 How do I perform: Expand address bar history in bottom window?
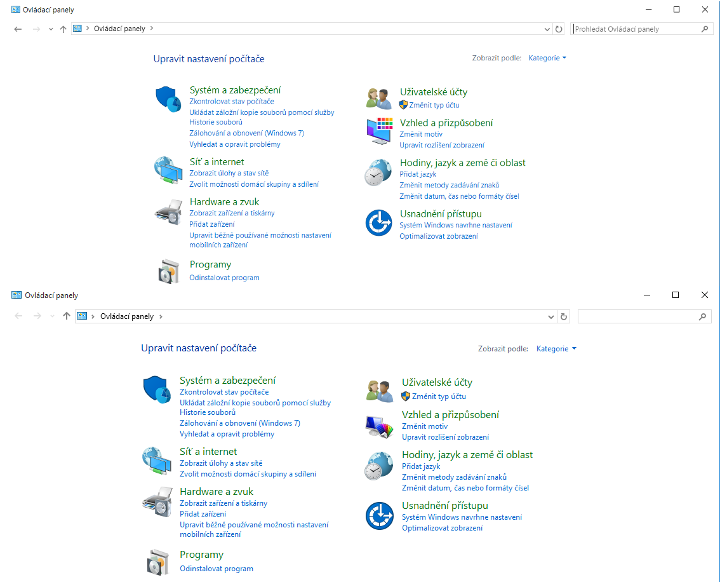point(551,316)
